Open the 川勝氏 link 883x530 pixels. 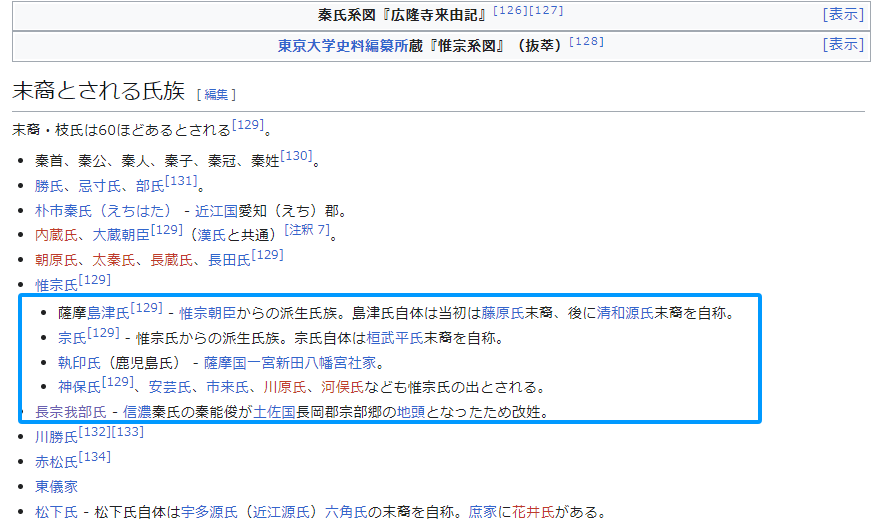tap(56, 437)
